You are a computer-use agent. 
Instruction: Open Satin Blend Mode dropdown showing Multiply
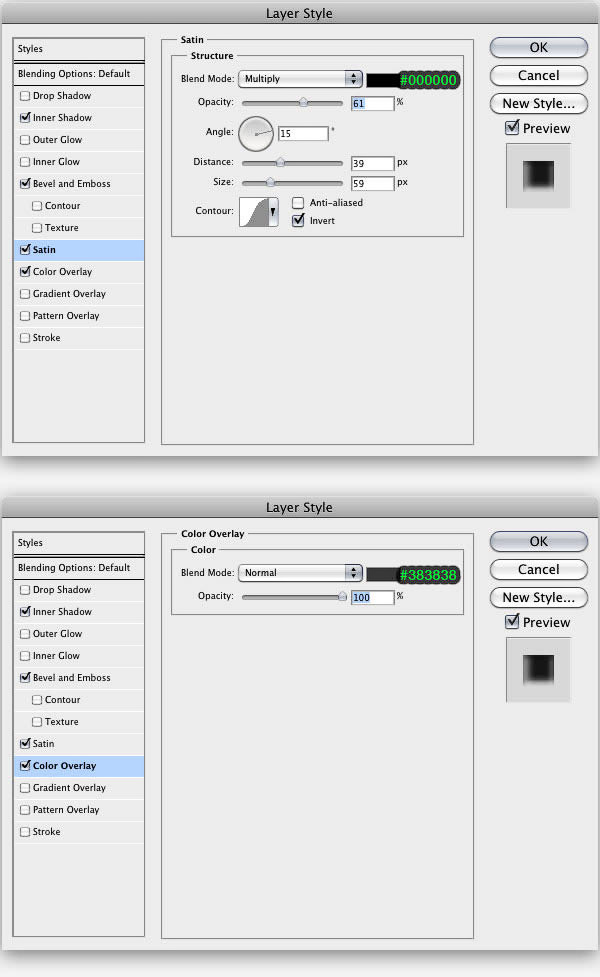click(x=300, y=79)
